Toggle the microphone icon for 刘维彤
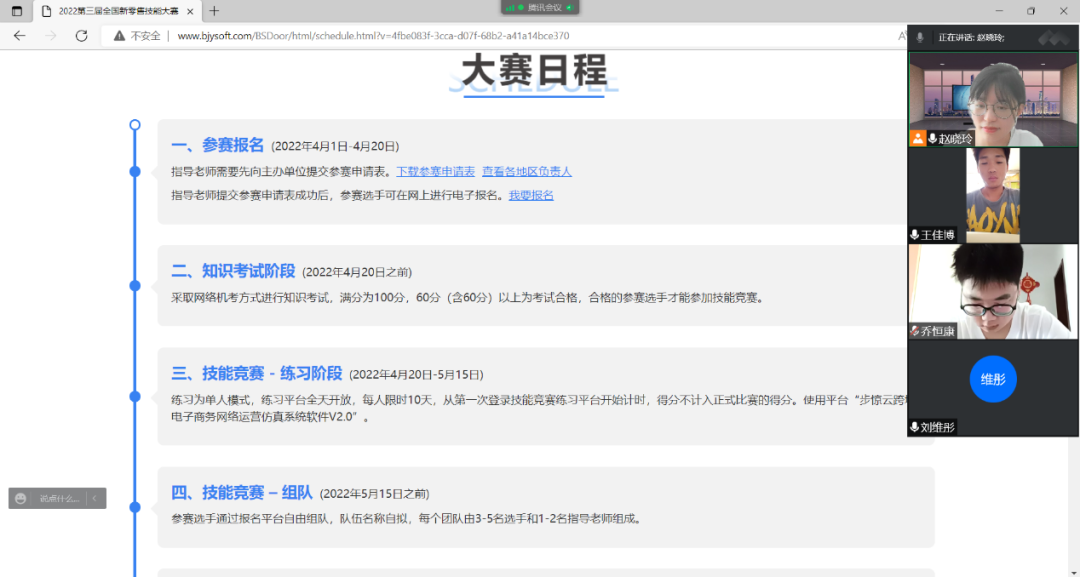 tap(915, 427)
